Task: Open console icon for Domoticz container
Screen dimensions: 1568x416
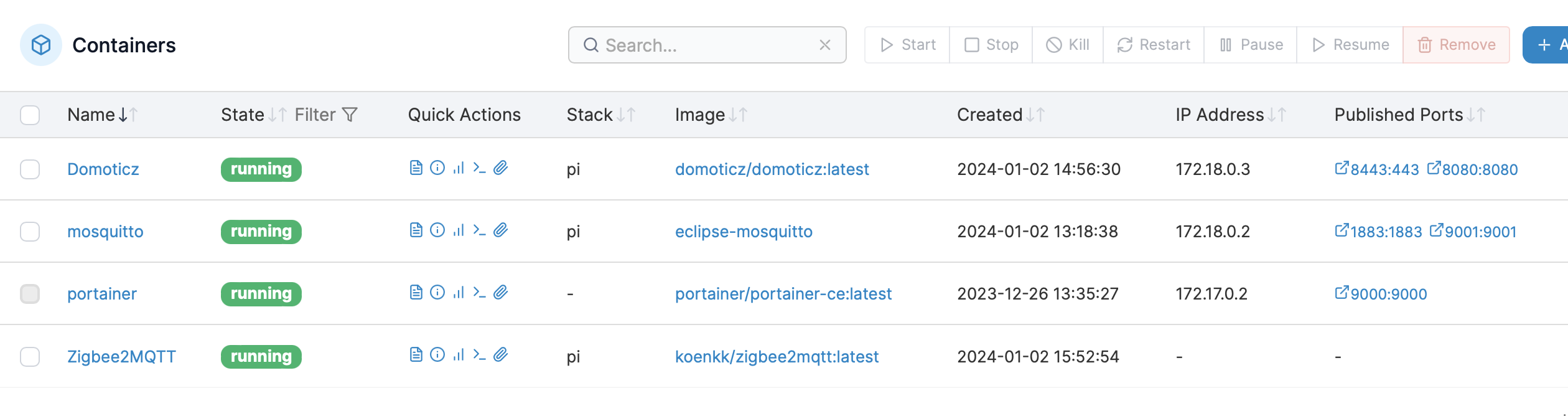Action: (479, 168)
